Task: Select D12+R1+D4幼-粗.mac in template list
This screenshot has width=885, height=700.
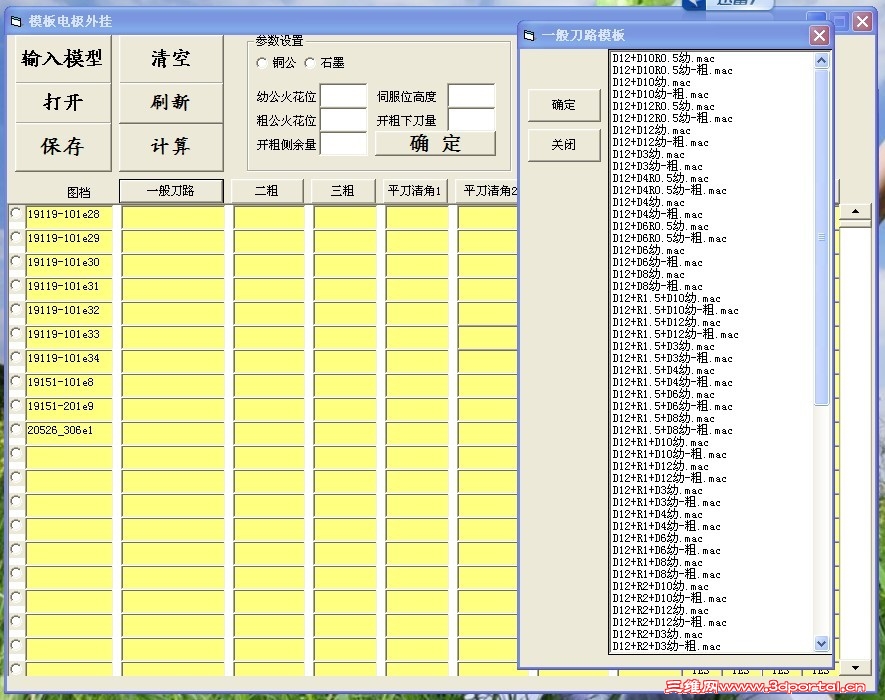Action: click(667, 526)
